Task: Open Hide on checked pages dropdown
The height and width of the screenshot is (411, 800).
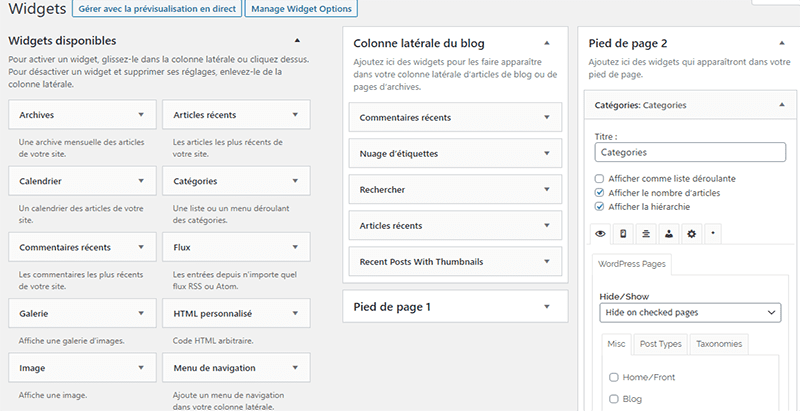Action: coord(690,313)
